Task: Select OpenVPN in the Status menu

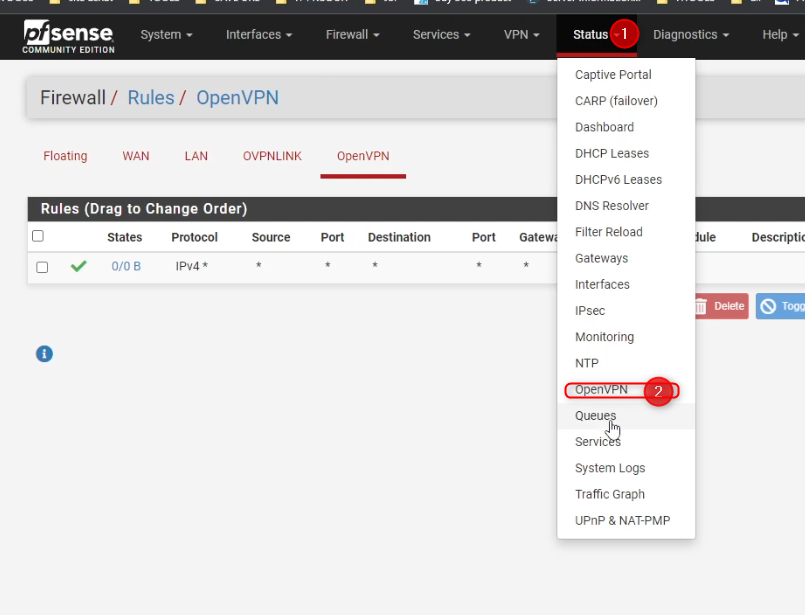Action: pos(601,390)
